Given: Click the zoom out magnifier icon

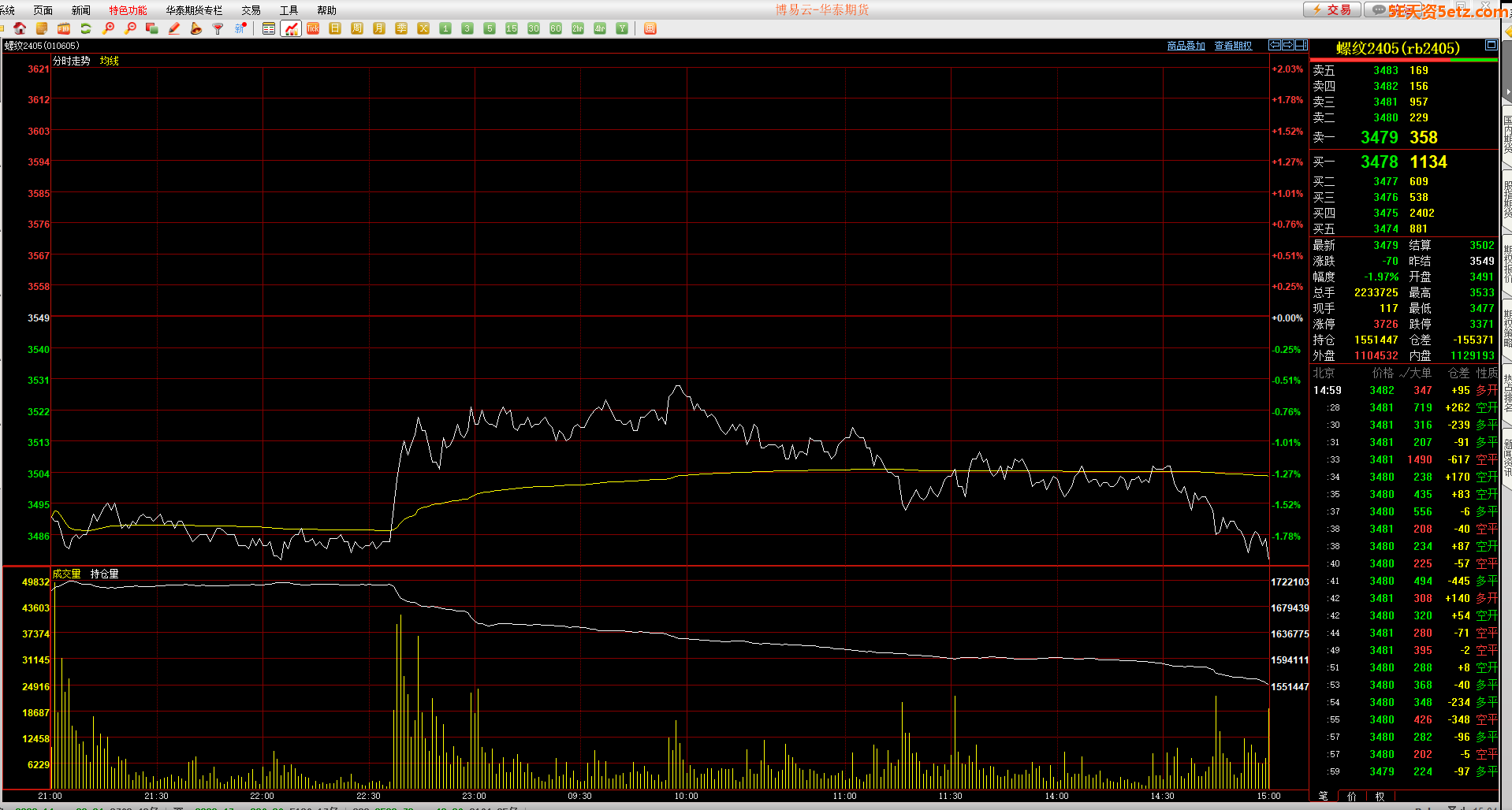Looking at the screenshot, I should click(x=131, y=28).
